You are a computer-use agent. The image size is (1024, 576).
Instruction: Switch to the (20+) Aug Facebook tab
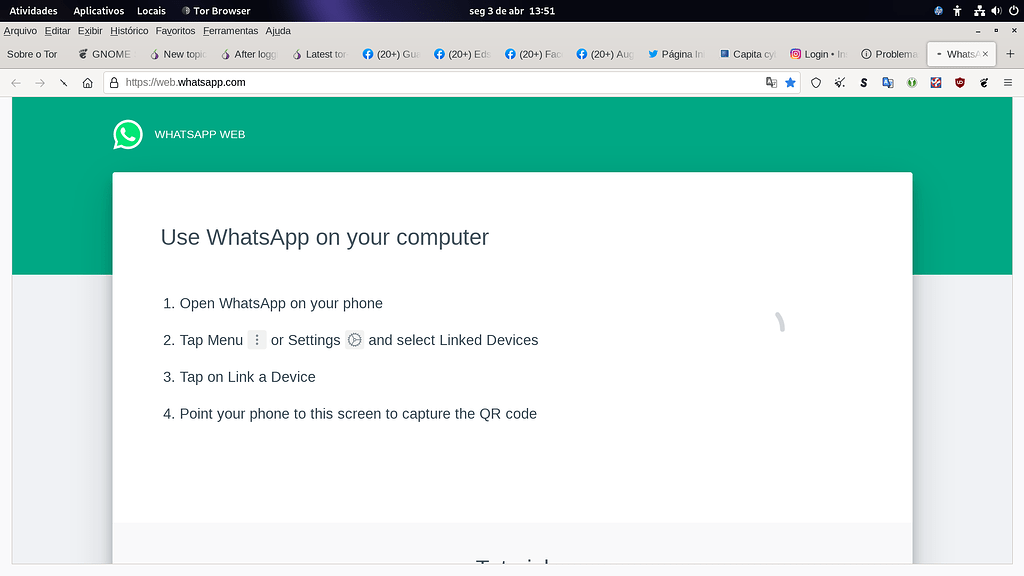tap(605, 54)
